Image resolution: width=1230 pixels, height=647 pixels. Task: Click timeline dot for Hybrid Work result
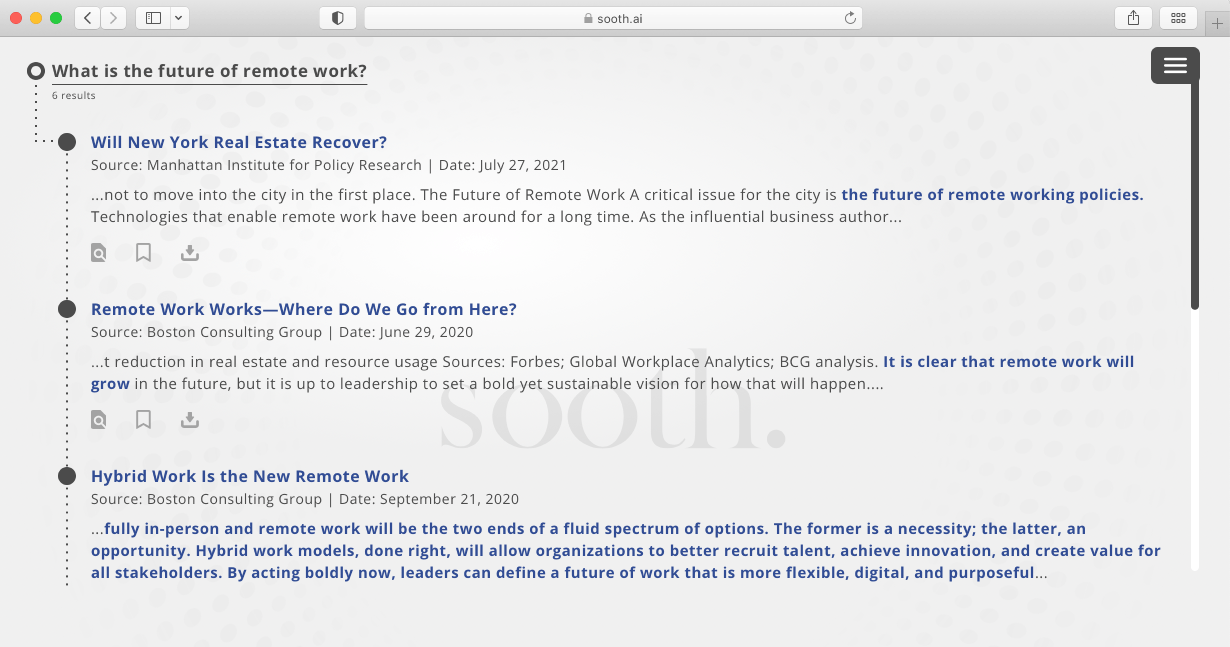67,476
